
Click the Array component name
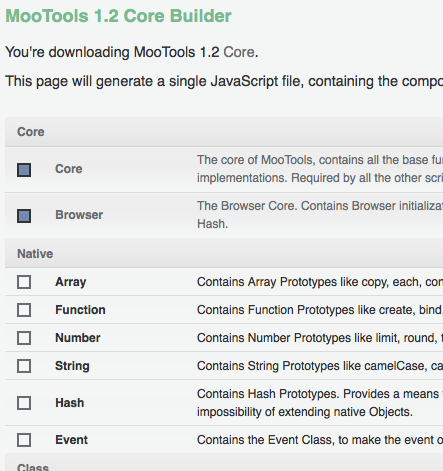click(x=71, y=282)
